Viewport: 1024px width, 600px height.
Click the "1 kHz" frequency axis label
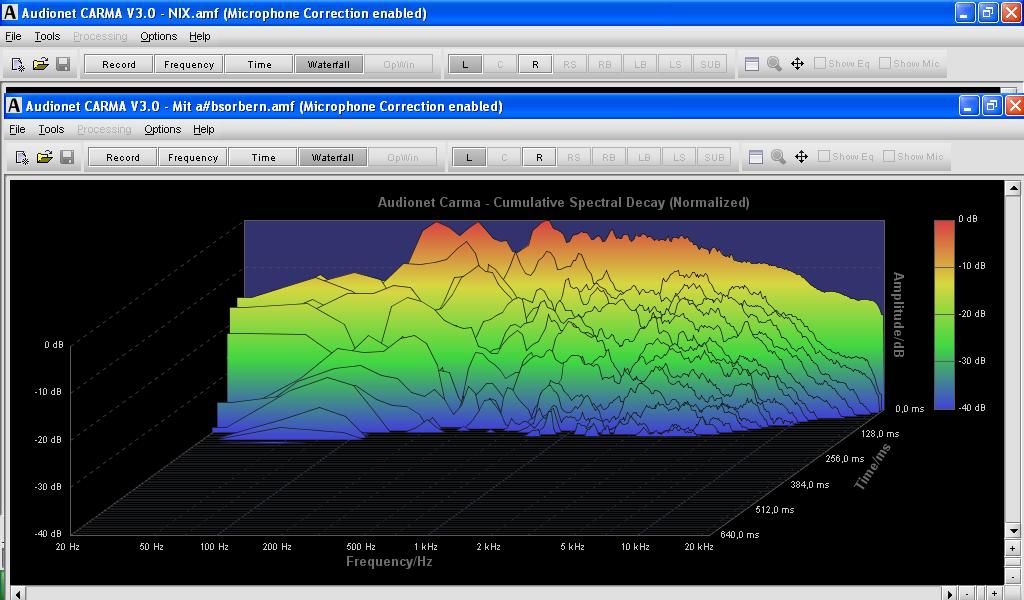(425, 546)
